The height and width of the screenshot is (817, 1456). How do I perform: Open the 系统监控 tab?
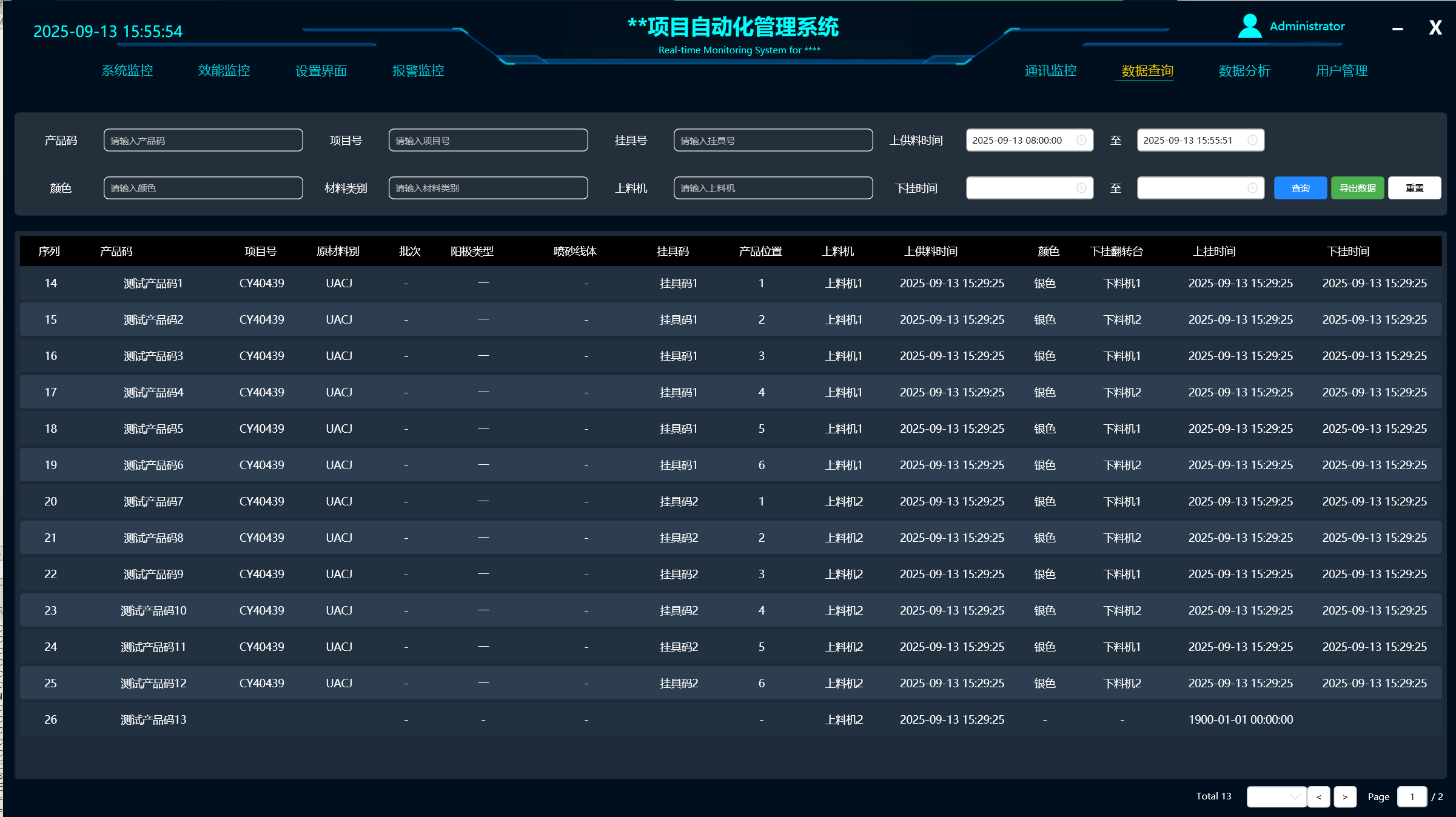[127, 71]
